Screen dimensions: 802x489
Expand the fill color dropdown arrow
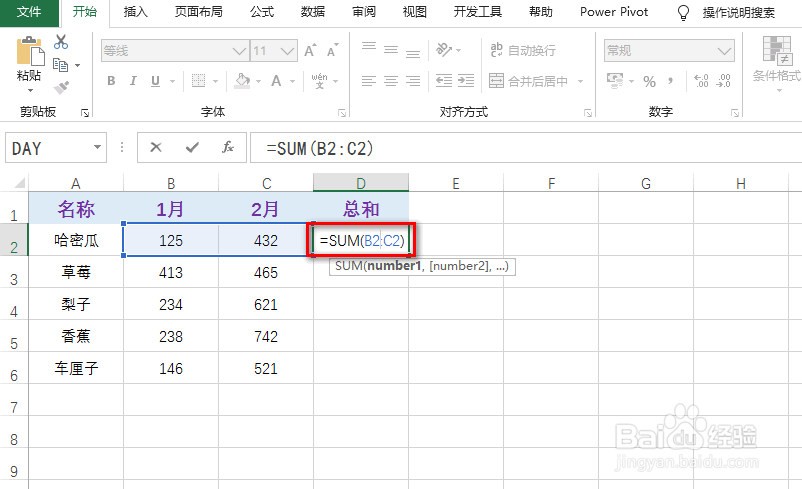click(258, 81)
